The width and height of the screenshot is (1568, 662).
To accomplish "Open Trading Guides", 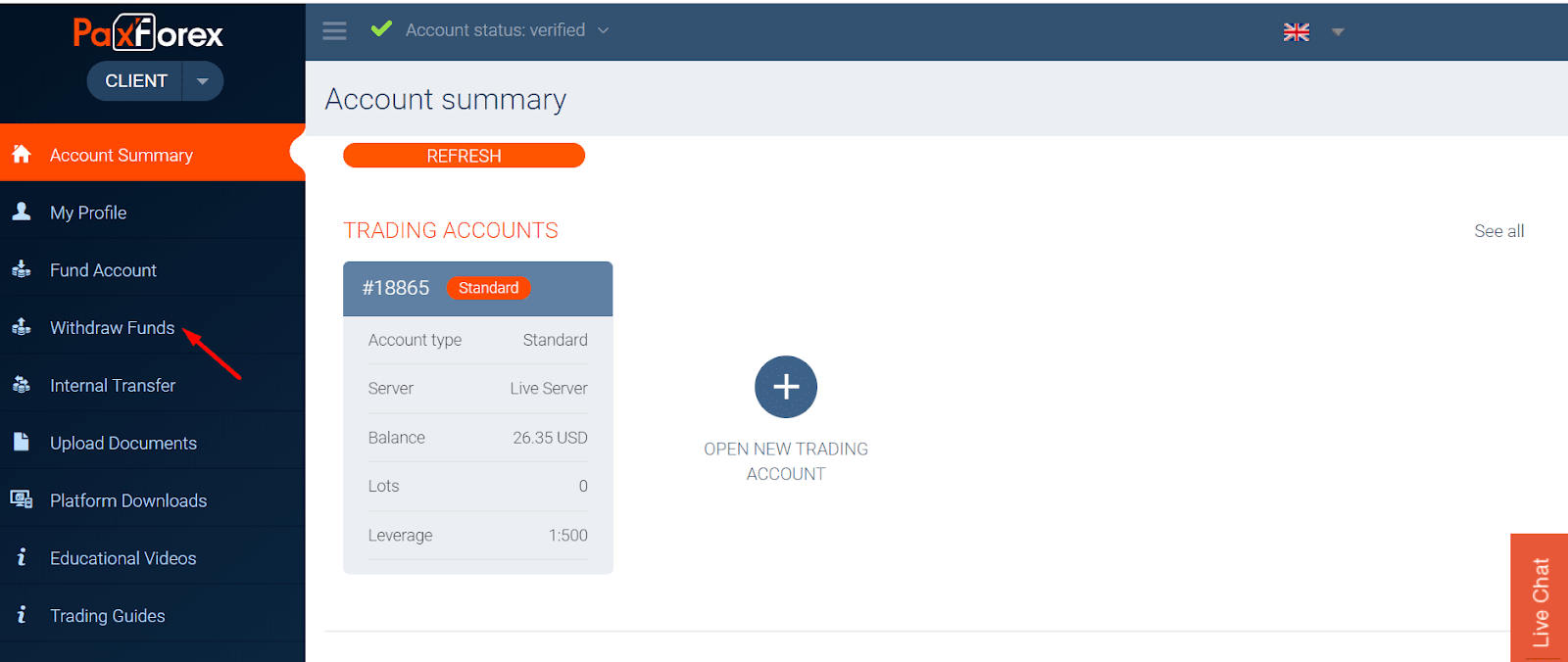I will [153, 615].
